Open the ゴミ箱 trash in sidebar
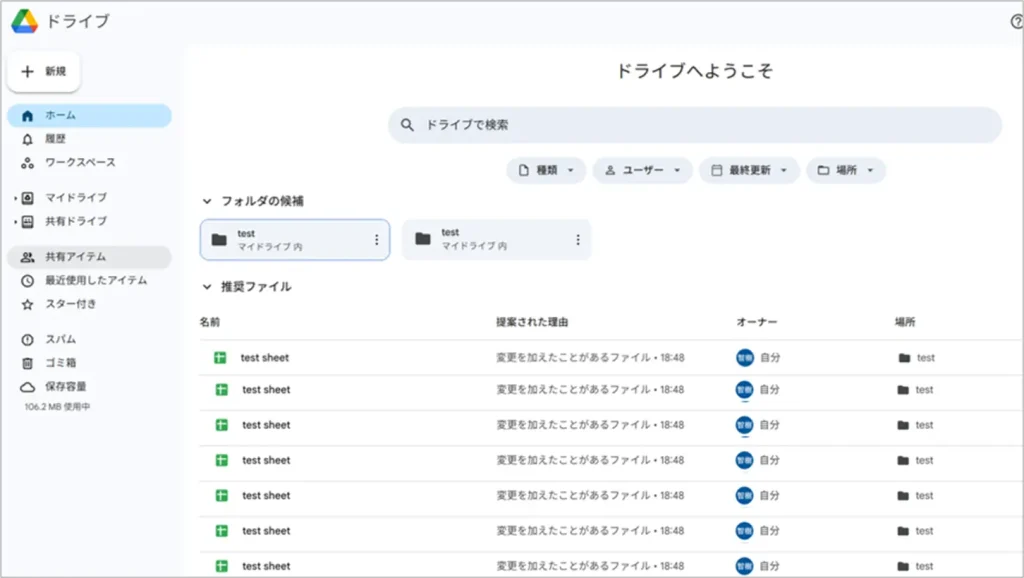 (x=60, y=363)
